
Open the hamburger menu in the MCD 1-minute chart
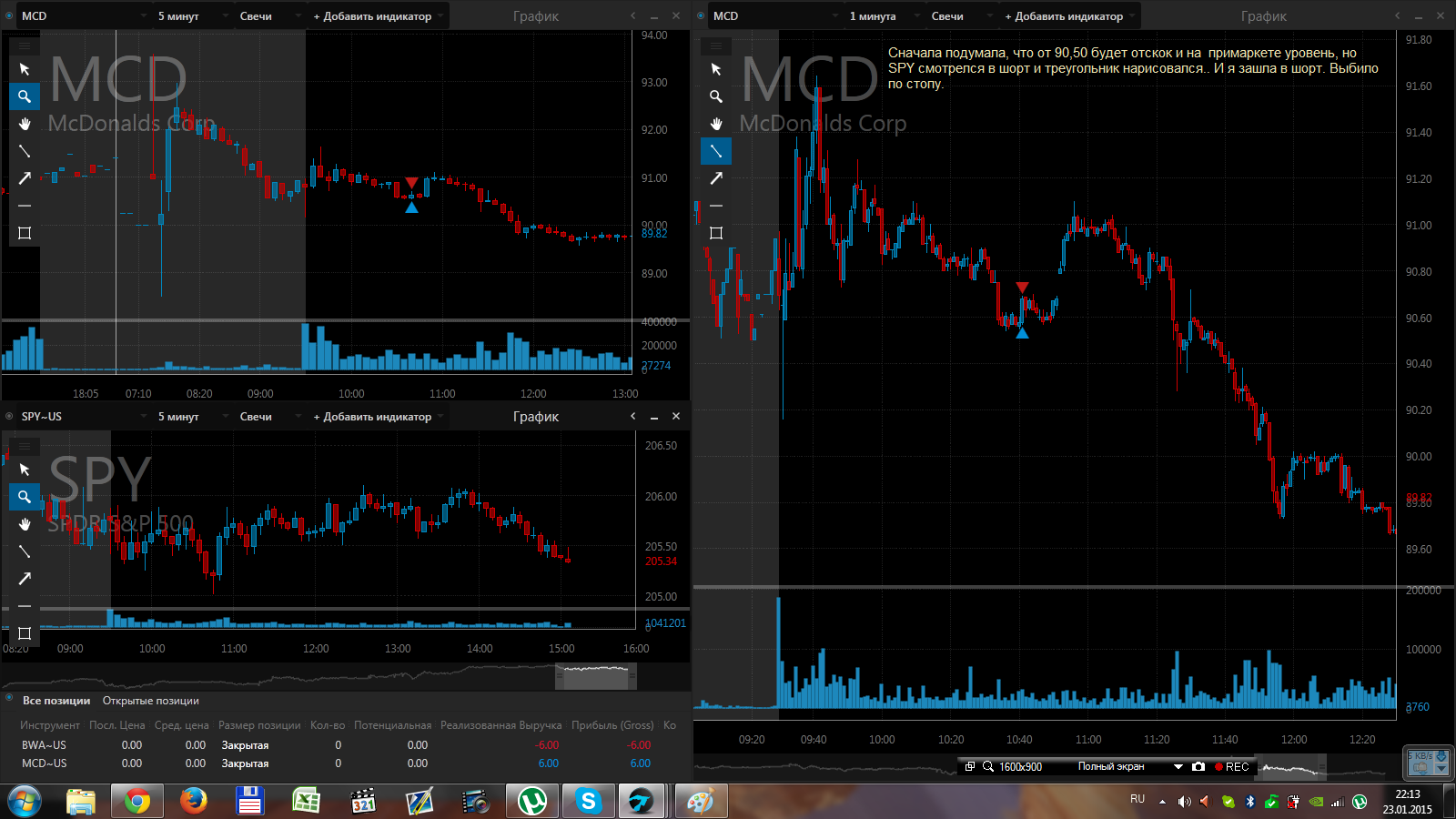pos(716,45)
